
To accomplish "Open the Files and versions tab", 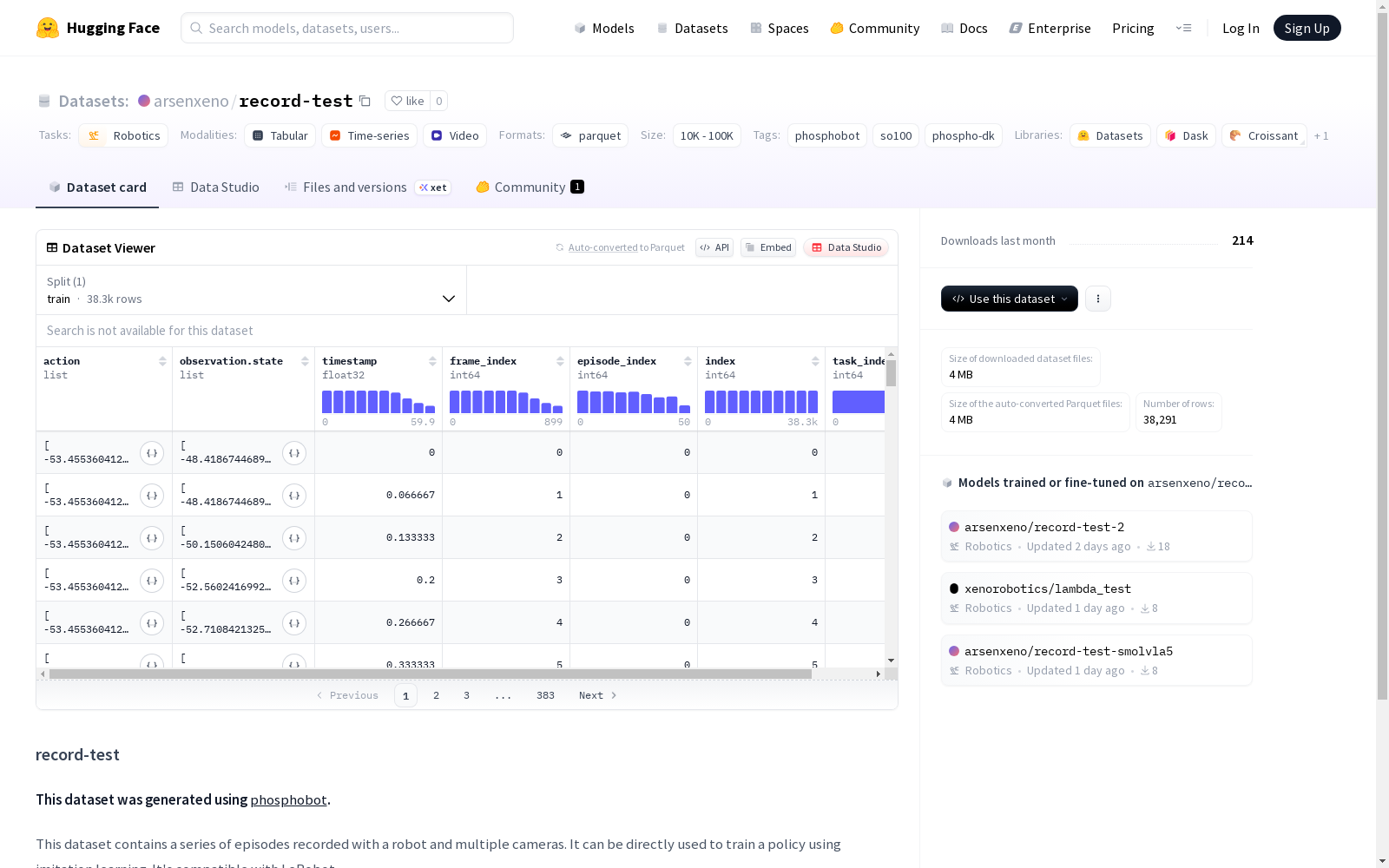I will coord(367,187).
